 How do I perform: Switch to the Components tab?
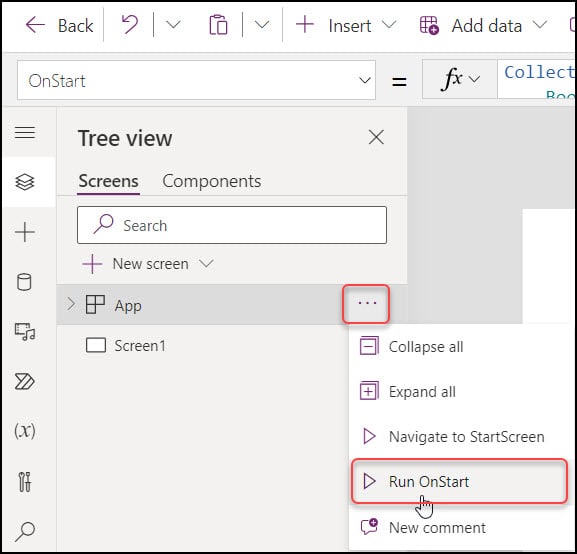click(x=212, y=181)
